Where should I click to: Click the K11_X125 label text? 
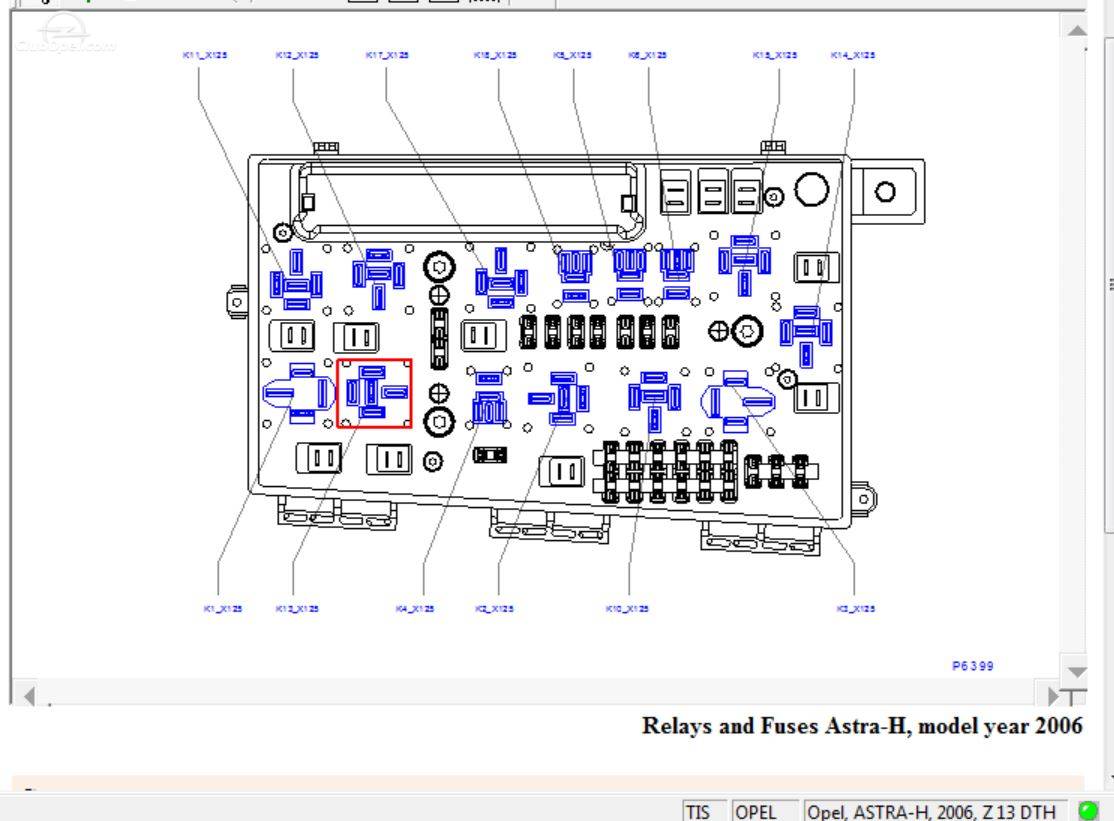pyautogui.click(x=205, y=55)
